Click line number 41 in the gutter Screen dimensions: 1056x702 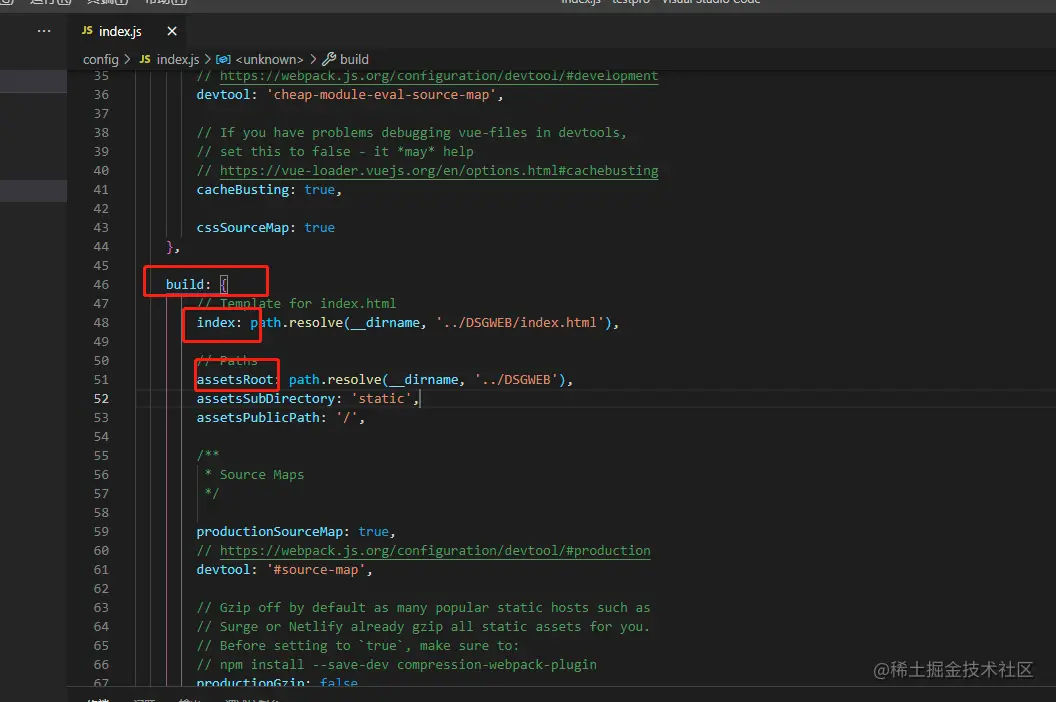(x=101, y=189)
